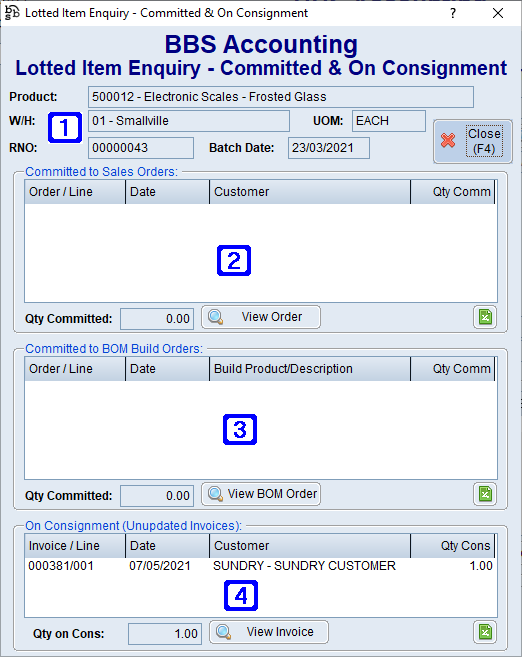Image resolution: width=522 pixels, height=657 pixels.
Task: Export On Consignment grid to Excel
Action: pos(485,632)
